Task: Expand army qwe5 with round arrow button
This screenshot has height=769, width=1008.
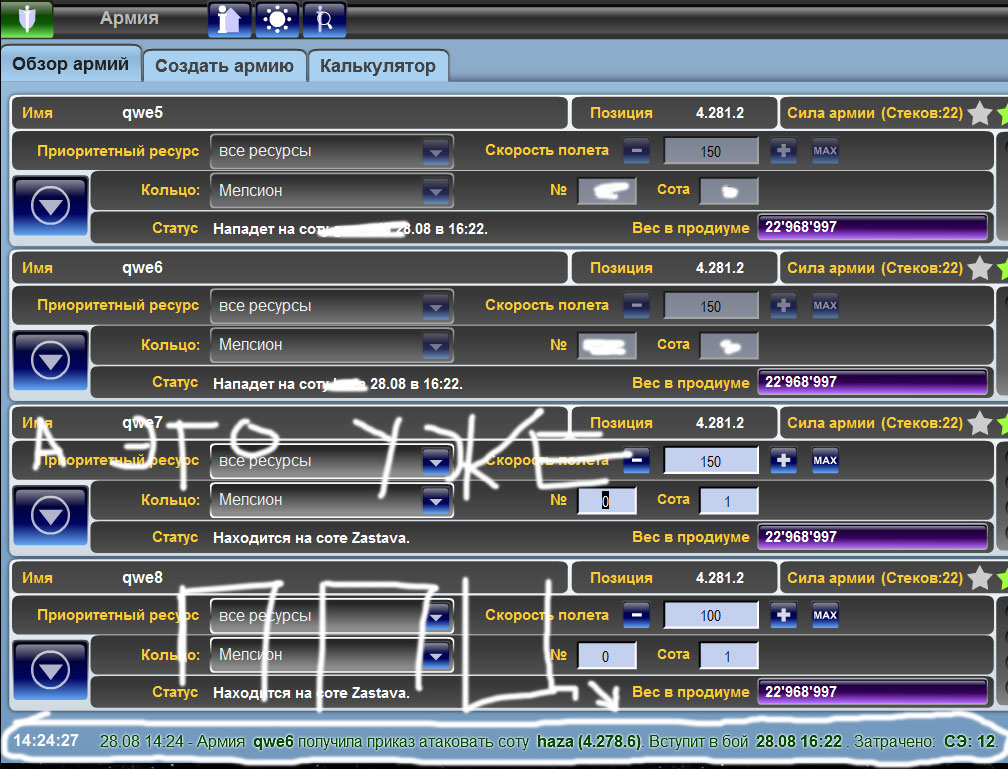Action: tap(50, 207)
